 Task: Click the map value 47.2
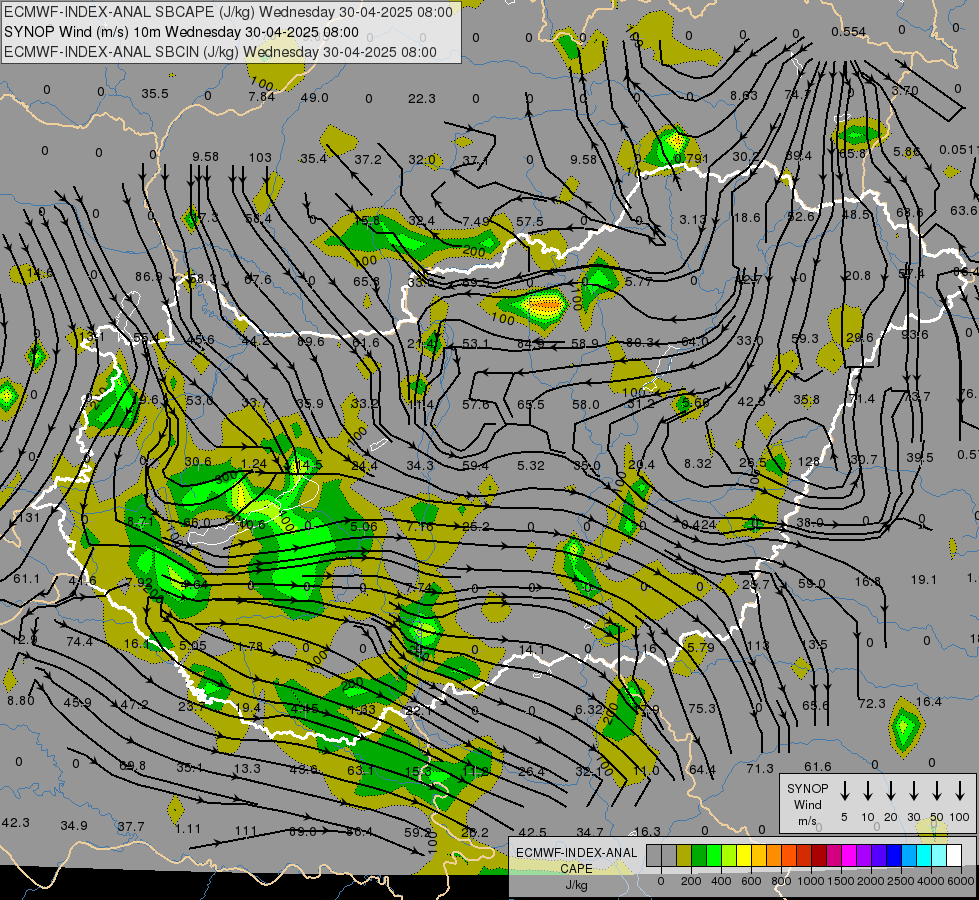point(134,705)
